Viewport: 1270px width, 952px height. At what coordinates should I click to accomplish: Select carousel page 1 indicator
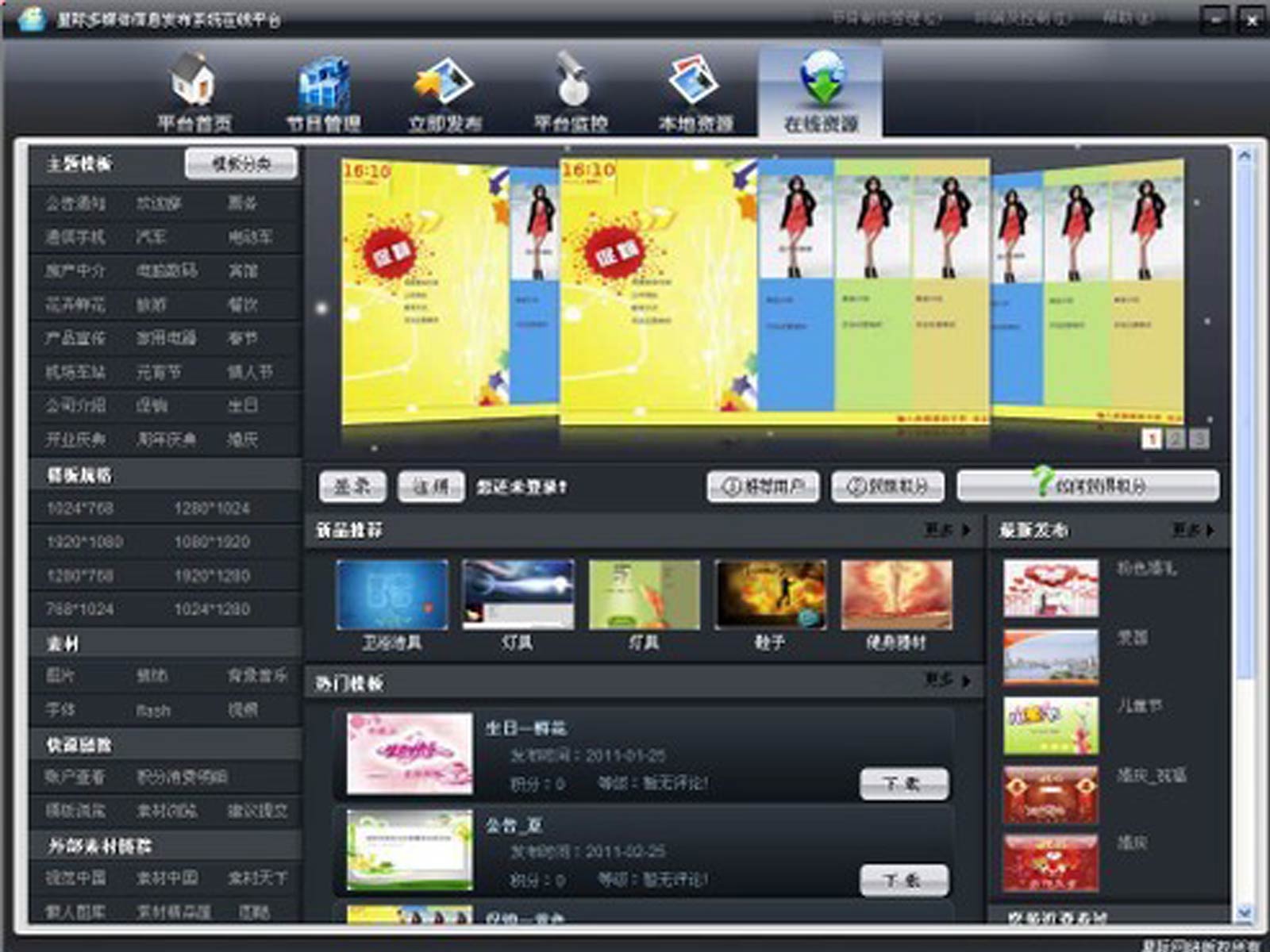click(x=1151, y=439)
